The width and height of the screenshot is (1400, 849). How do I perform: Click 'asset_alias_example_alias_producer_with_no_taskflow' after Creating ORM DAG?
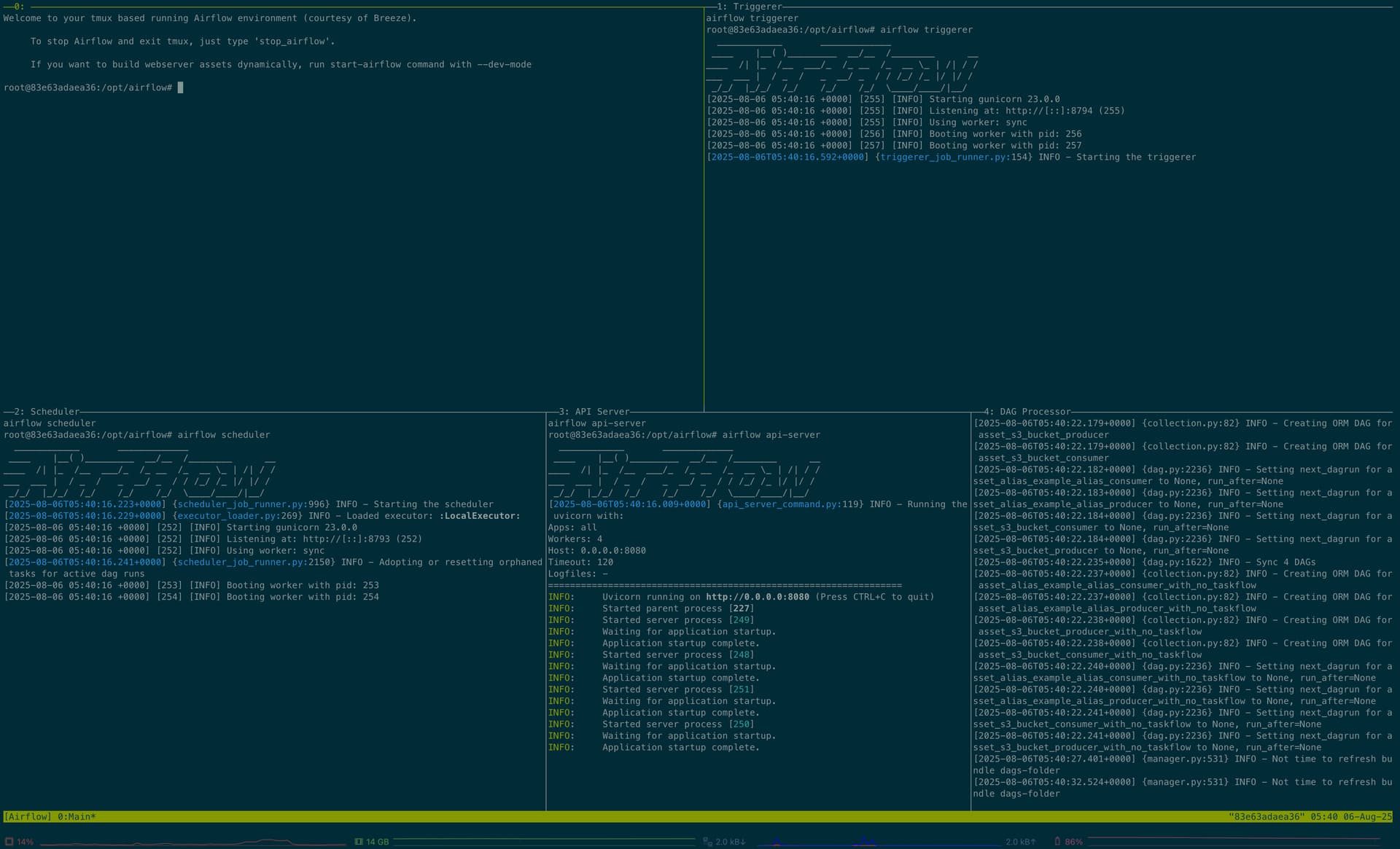(1117, 609)
